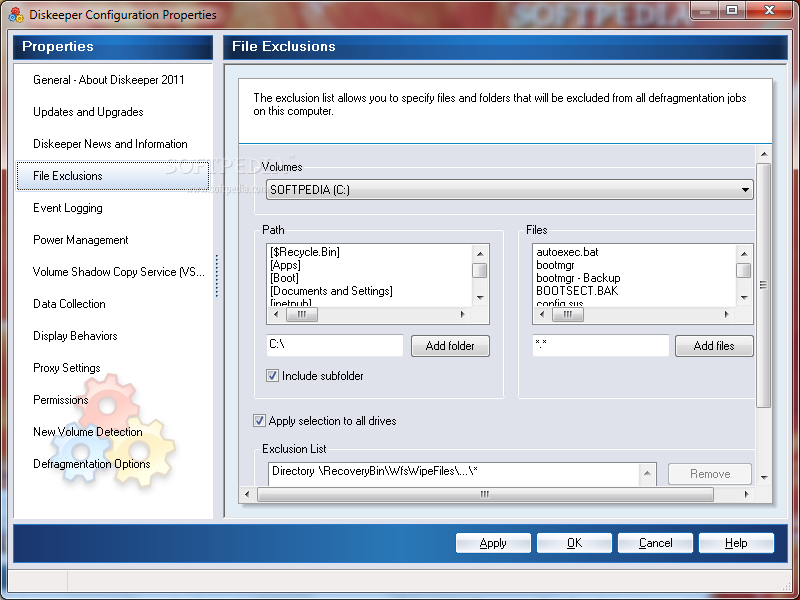Open Help from the bottom bar
The width and height of the screenshot is (800, 600).
pos(736,543)
